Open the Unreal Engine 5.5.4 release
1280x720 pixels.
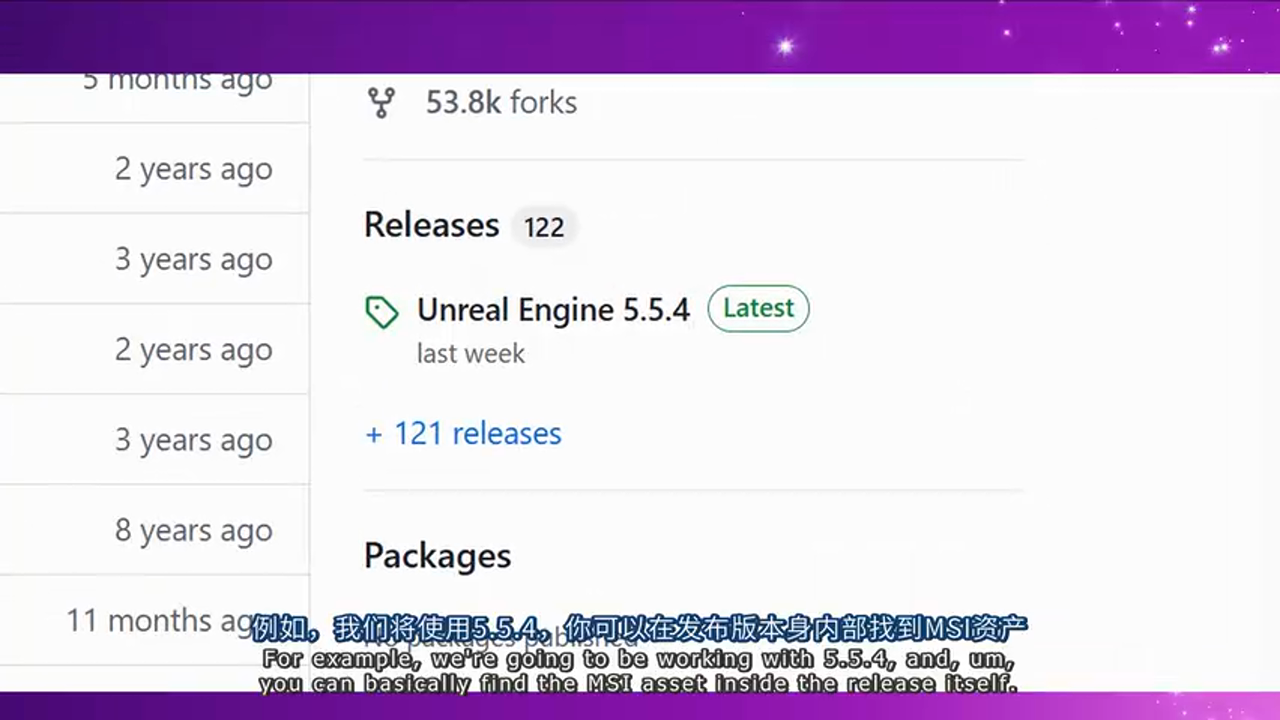(x=553, y=310)
